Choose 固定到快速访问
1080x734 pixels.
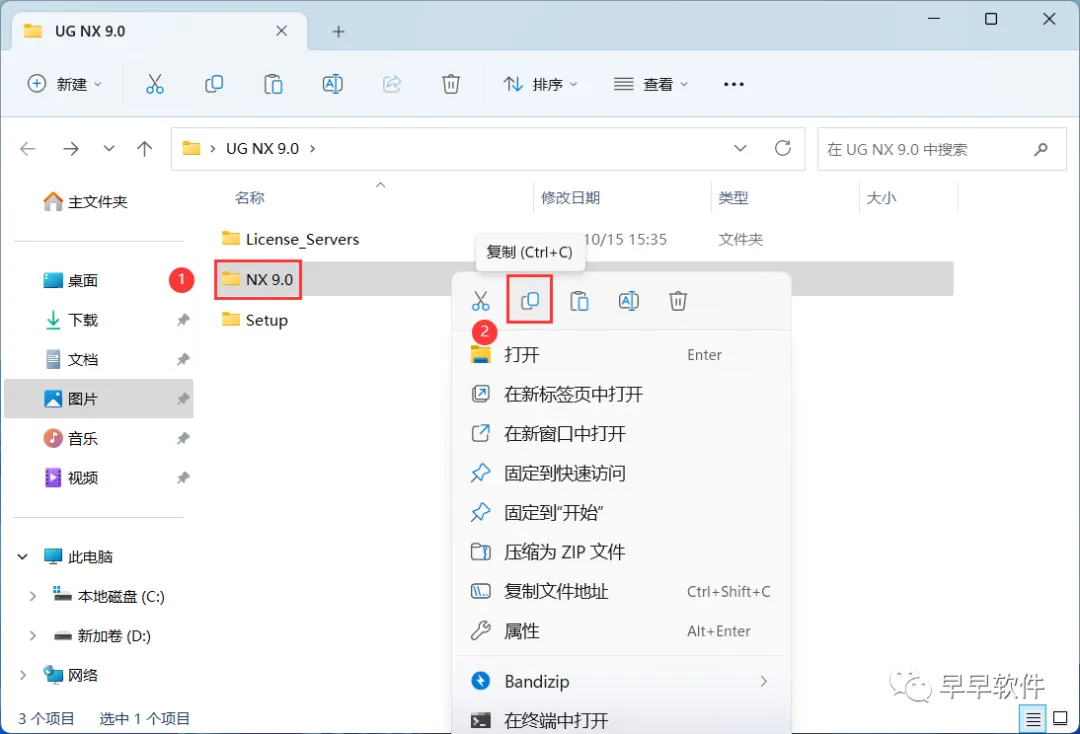(621, 473)
